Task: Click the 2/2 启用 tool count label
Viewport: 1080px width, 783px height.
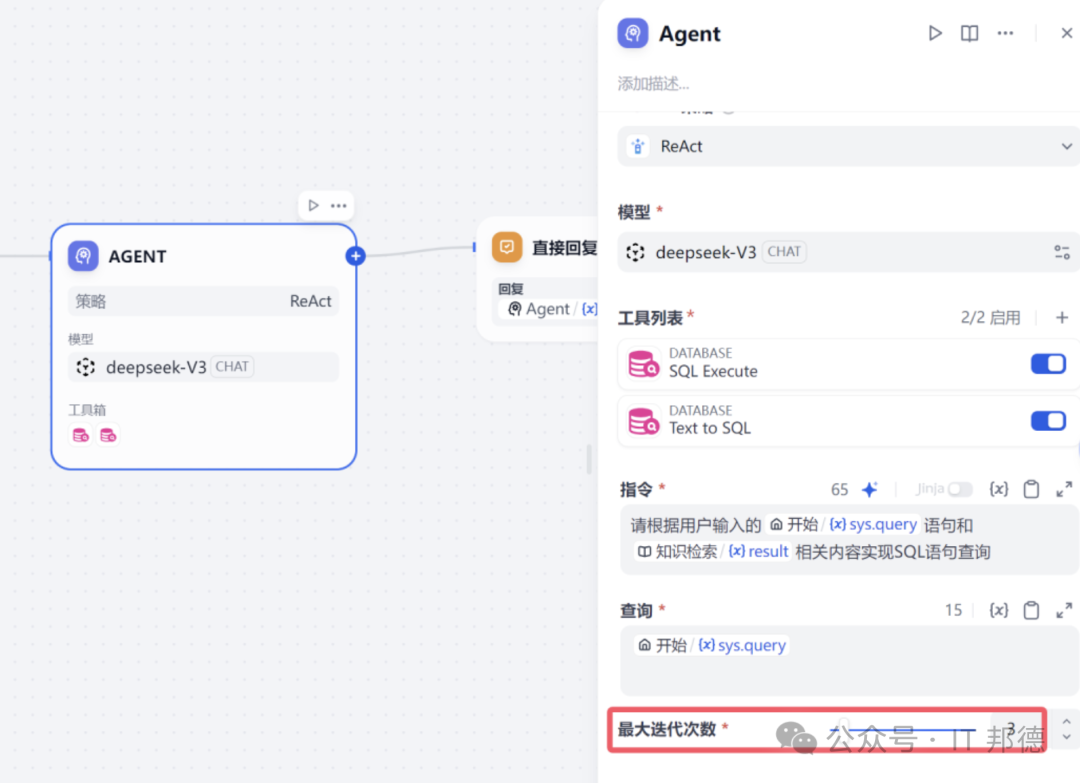Action: click(990, 317)
